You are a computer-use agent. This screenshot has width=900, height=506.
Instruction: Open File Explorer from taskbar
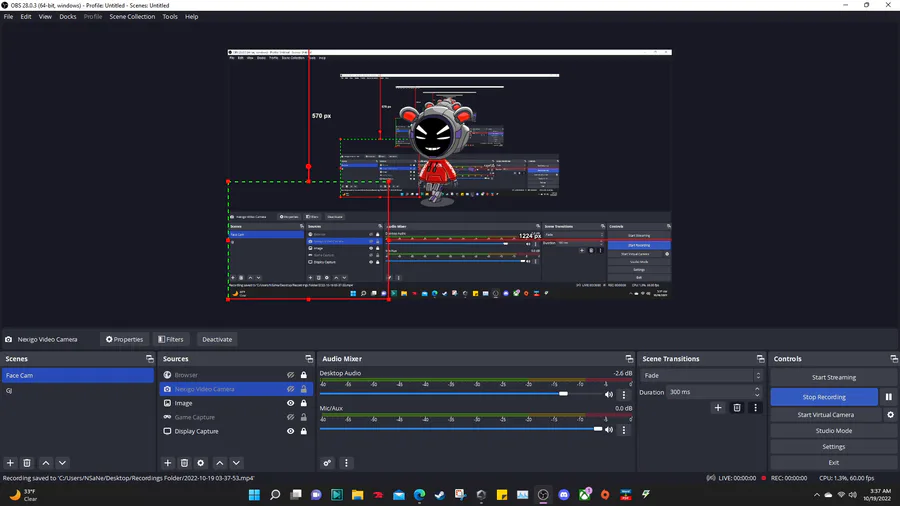point(358,495)
